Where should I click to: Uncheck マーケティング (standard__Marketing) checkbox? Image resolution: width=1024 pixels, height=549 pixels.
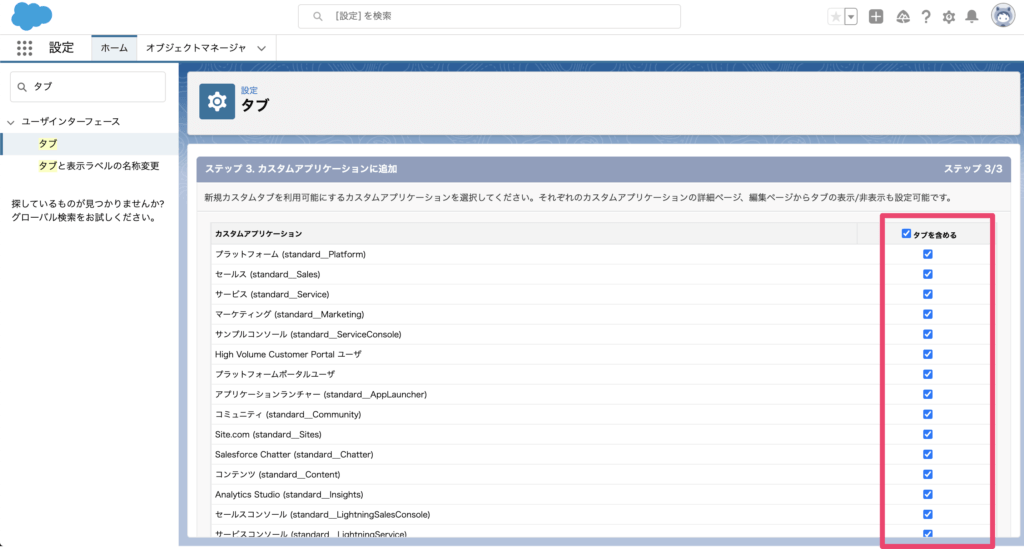click(x=927, y=314)
